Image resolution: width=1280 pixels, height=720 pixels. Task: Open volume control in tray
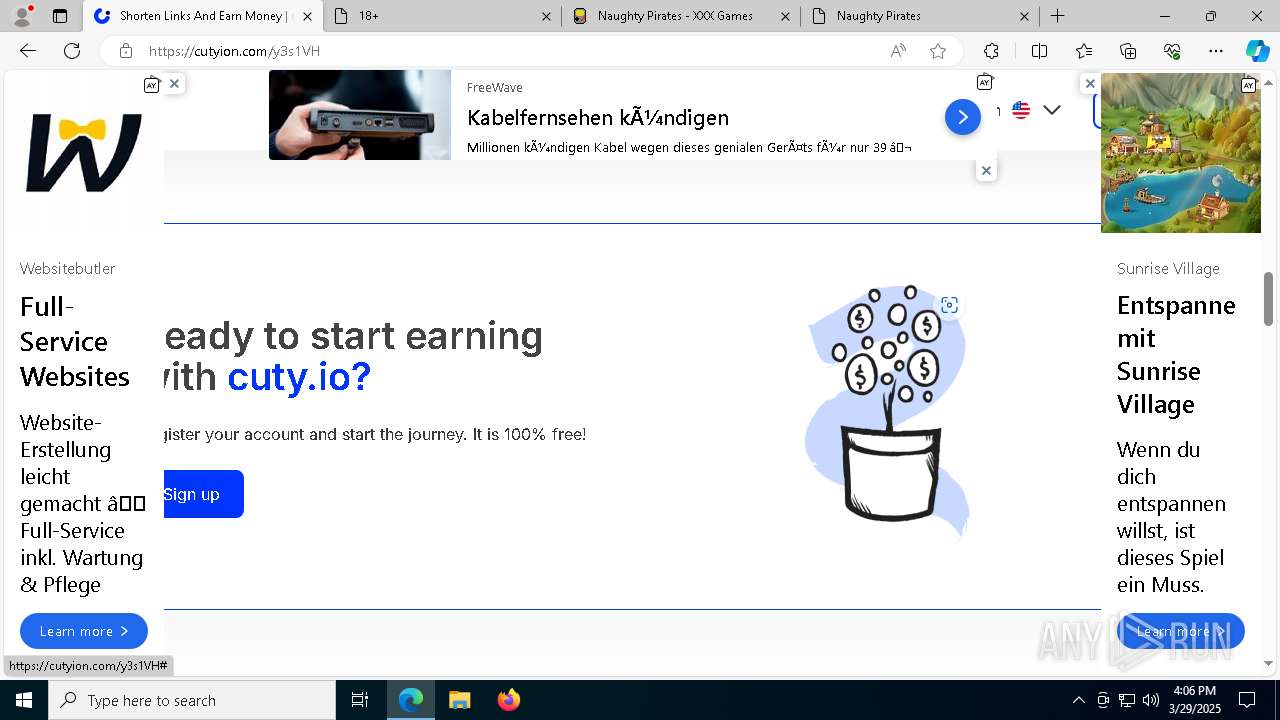[1151, 700]
